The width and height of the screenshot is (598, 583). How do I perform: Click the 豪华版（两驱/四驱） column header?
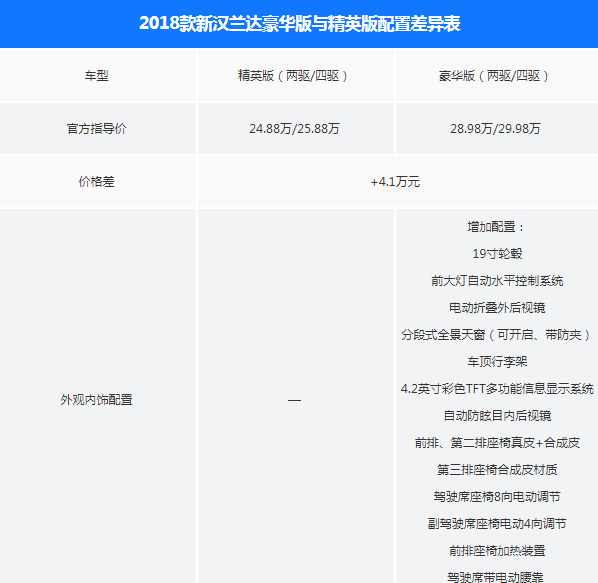pyautogui.click(x=495, y=75)
